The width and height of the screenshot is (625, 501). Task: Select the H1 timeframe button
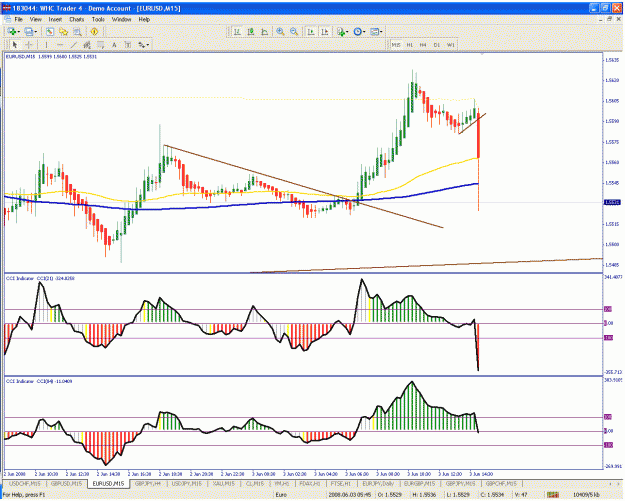[410, 45]
